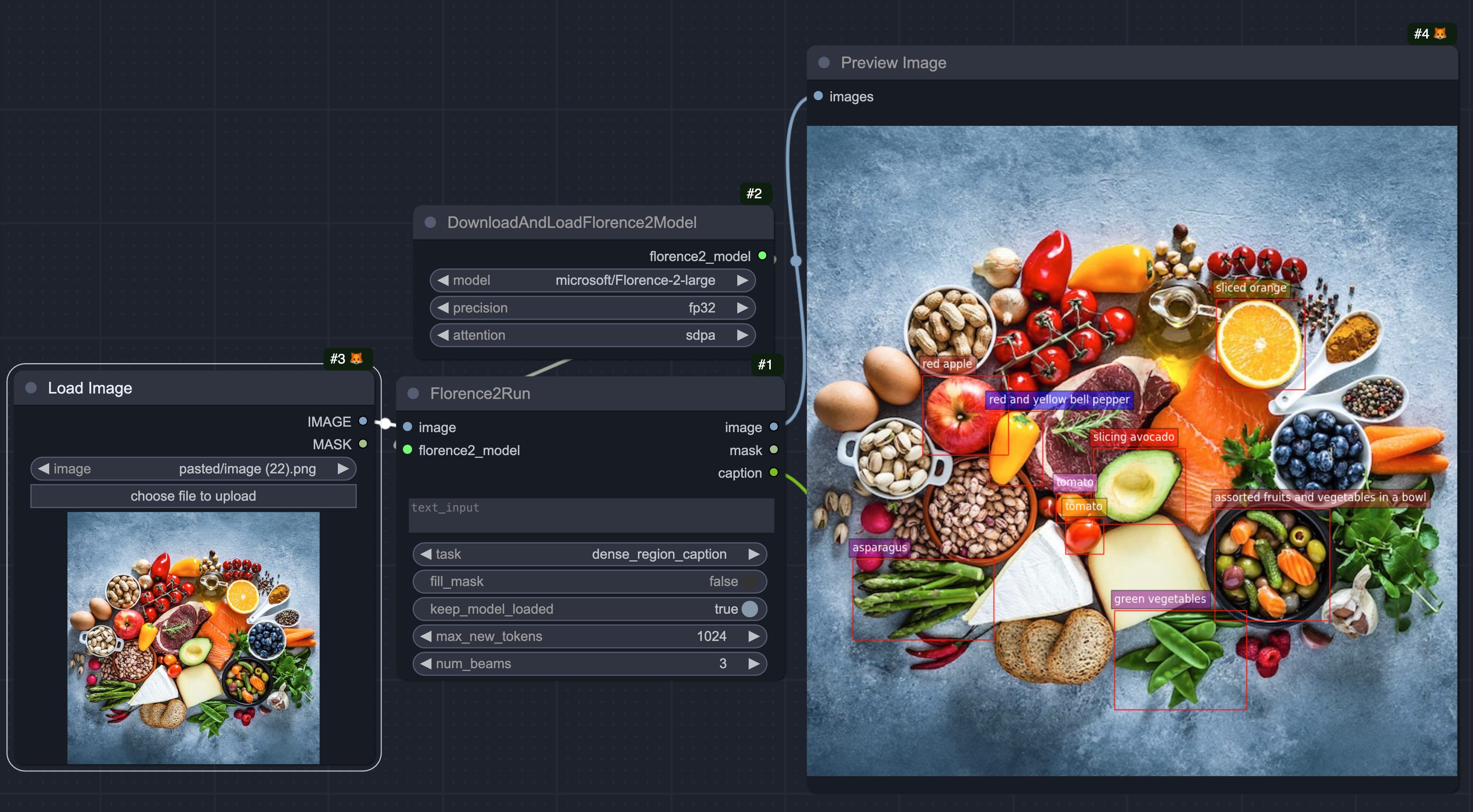Screen dimensions: 1473x812
Task: Click the IMAGE output slot on Load Image
Action: pos(362,422)
